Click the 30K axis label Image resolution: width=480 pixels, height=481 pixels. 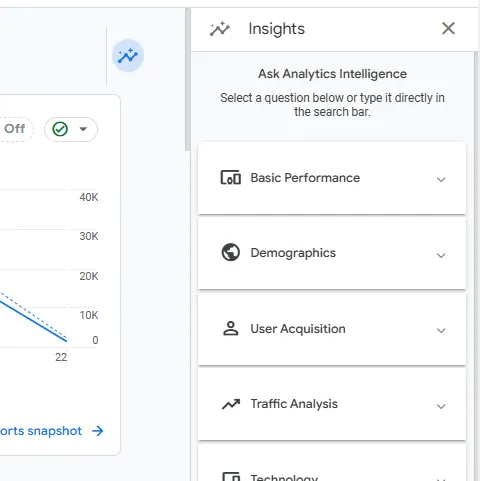(x=89, y=236)
